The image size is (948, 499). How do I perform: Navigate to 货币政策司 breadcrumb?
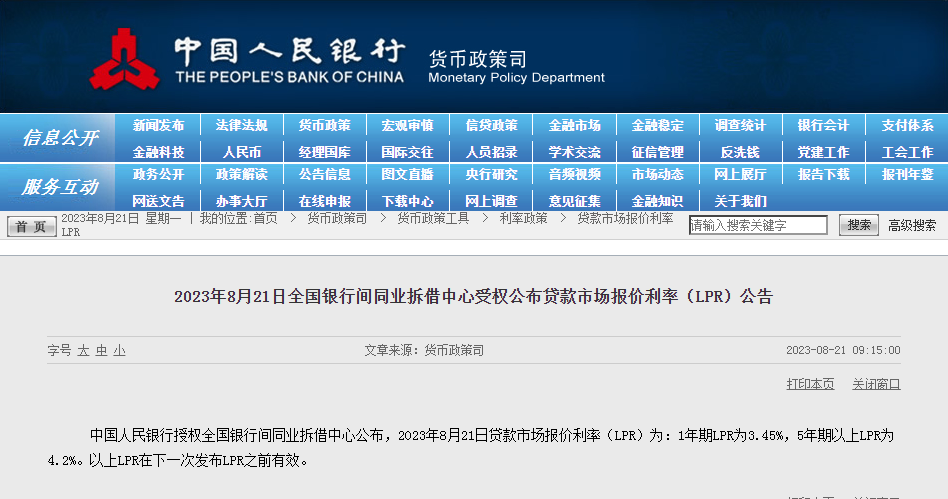[337, 218]
